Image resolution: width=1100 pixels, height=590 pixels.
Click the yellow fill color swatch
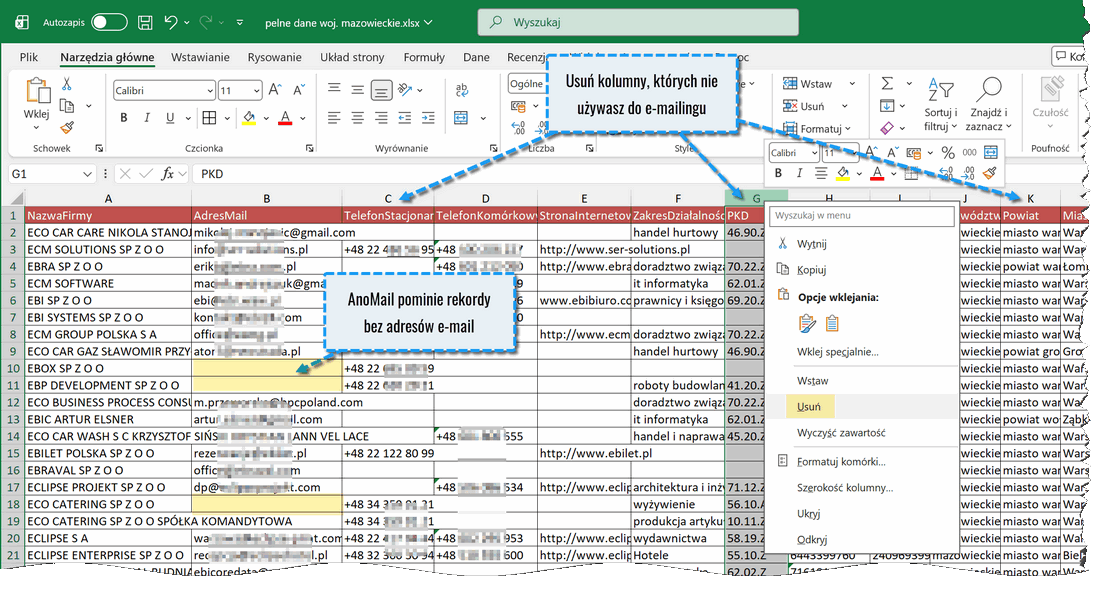click(x=249, y=118)
